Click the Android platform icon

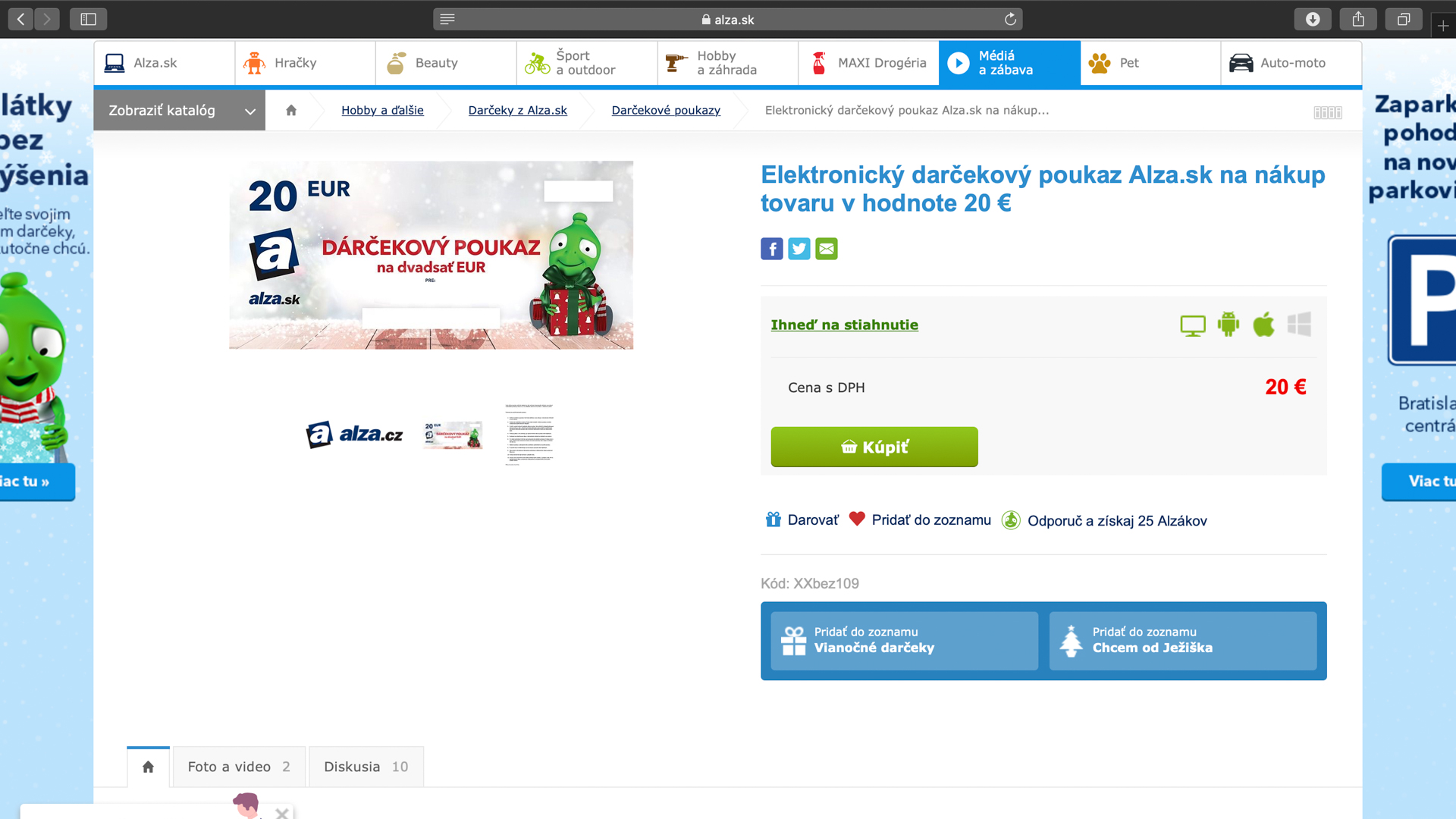pyautogui.click(x=1228, y=325)
